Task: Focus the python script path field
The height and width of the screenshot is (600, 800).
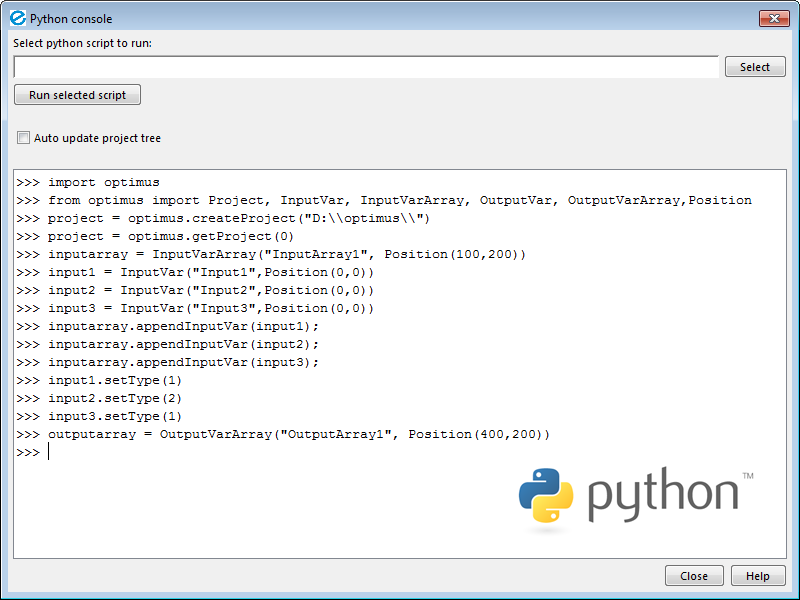Action: (366, 67)
